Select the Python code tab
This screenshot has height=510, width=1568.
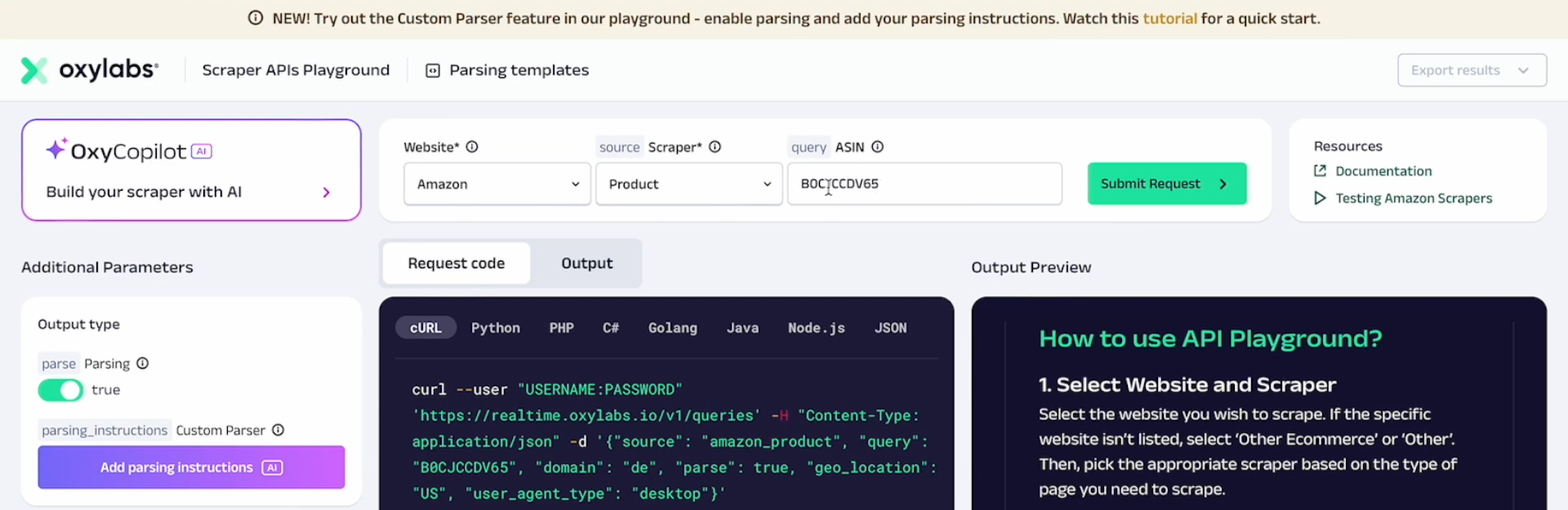pos(495,328)
